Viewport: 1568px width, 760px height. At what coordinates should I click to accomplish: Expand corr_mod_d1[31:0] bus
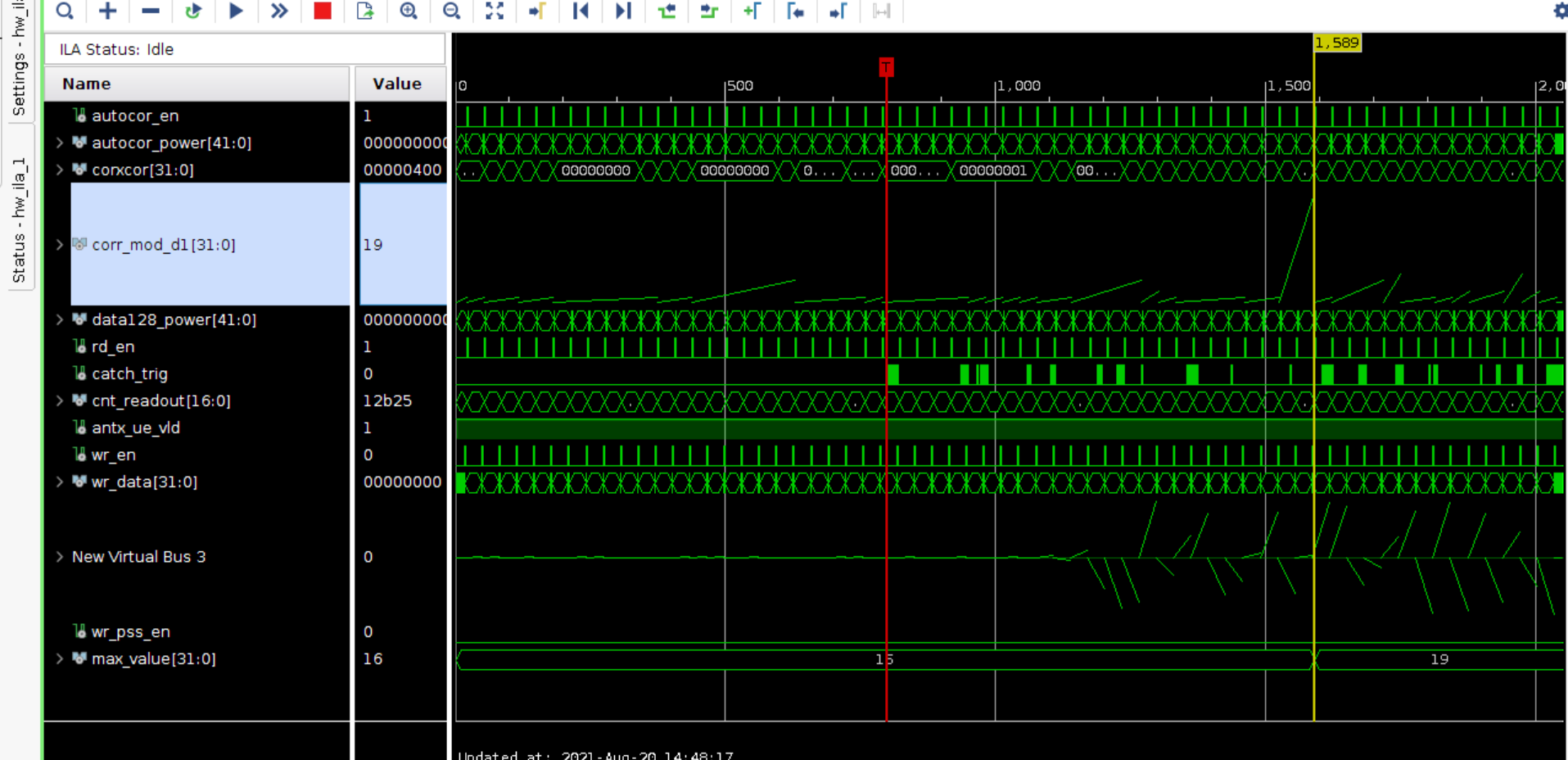[60, 244]
